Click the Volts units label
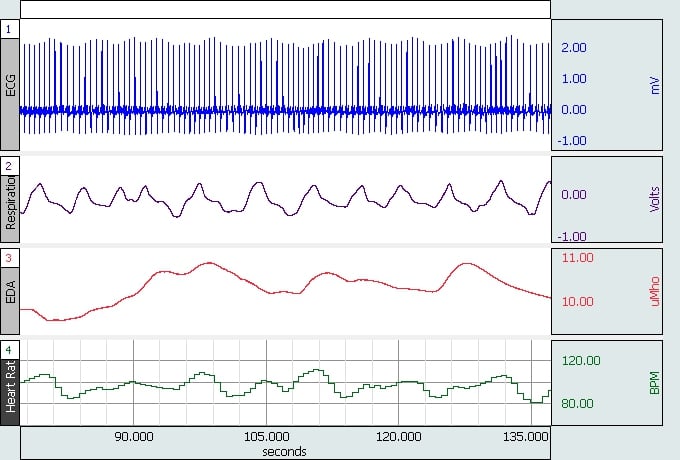Screen dimensions: 680x460 [655, 199]
